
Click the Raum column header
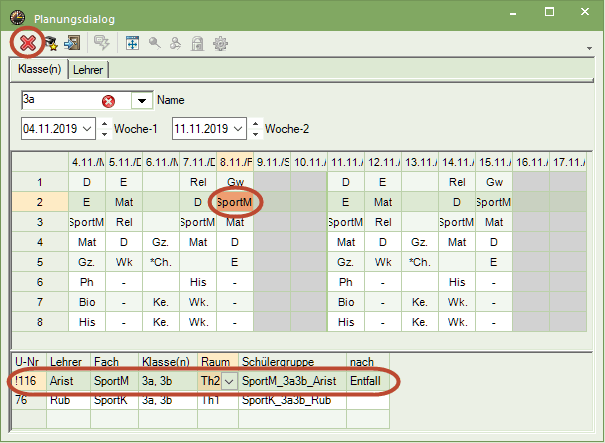pos(218,362)
